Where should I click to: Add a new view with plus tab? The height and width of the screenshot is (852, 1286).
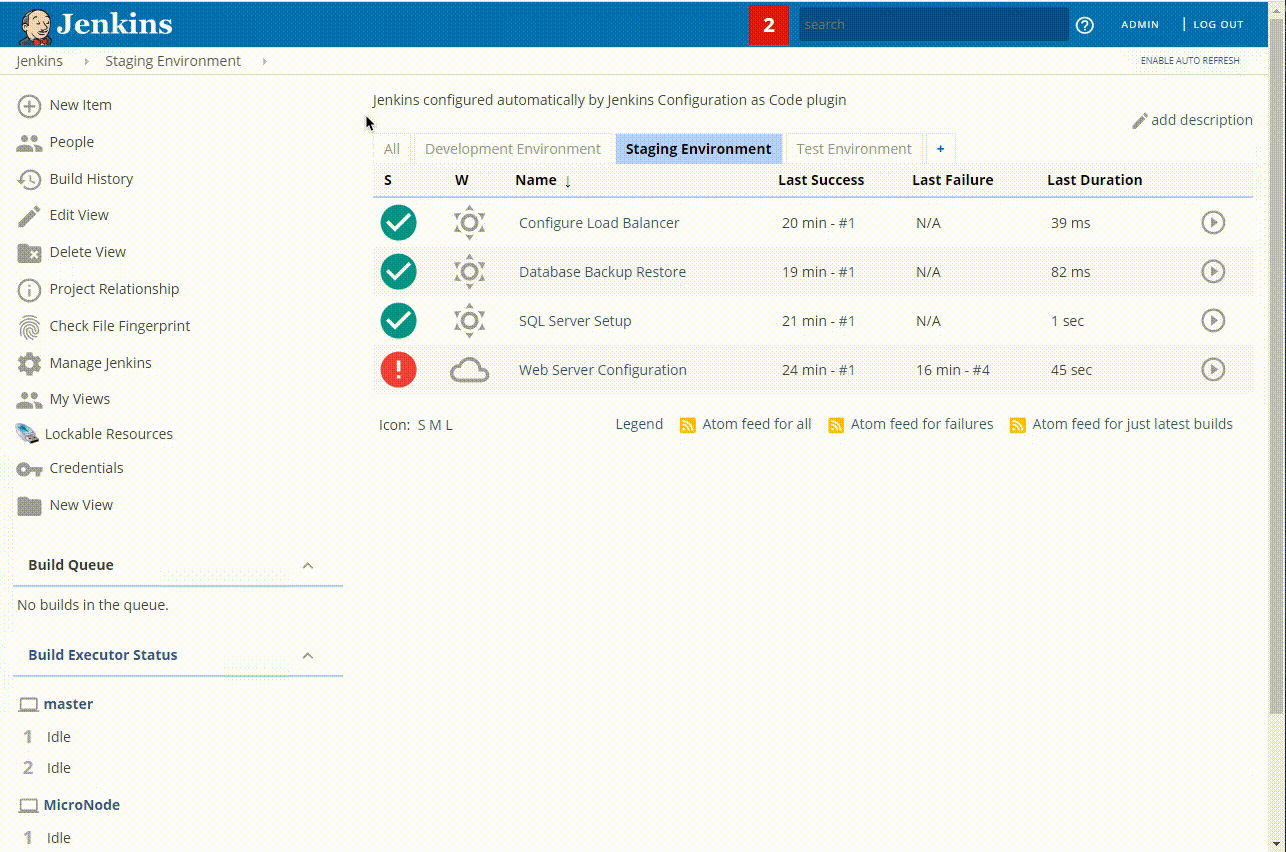click(x=940, y=149)
